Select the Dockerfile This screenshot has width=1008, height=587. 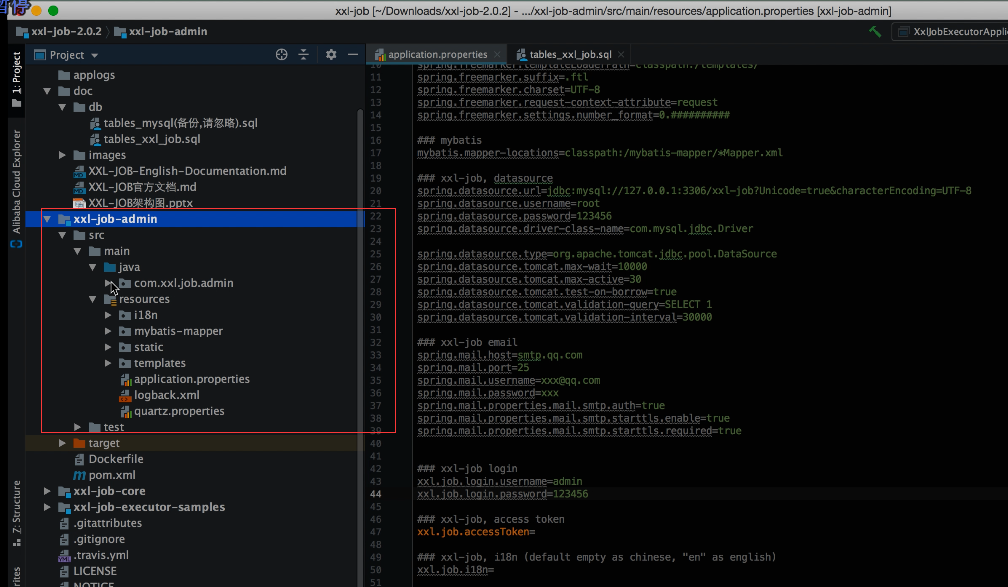(x=109, y=459)
